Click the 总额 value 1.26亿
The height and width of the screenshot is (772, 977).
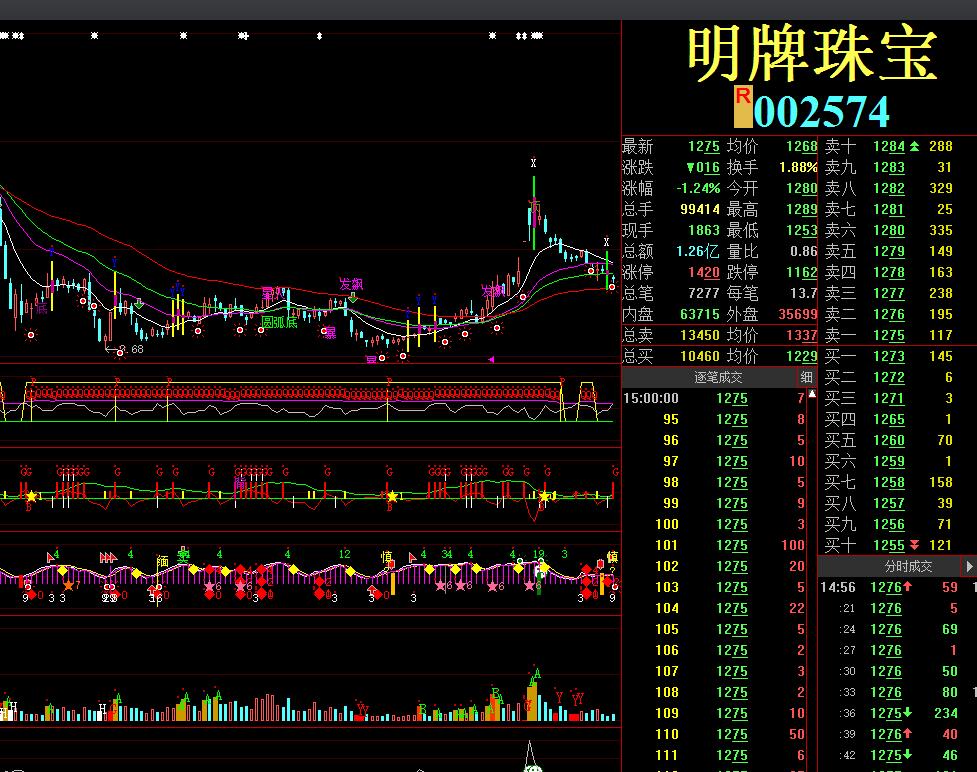(698, 251)
